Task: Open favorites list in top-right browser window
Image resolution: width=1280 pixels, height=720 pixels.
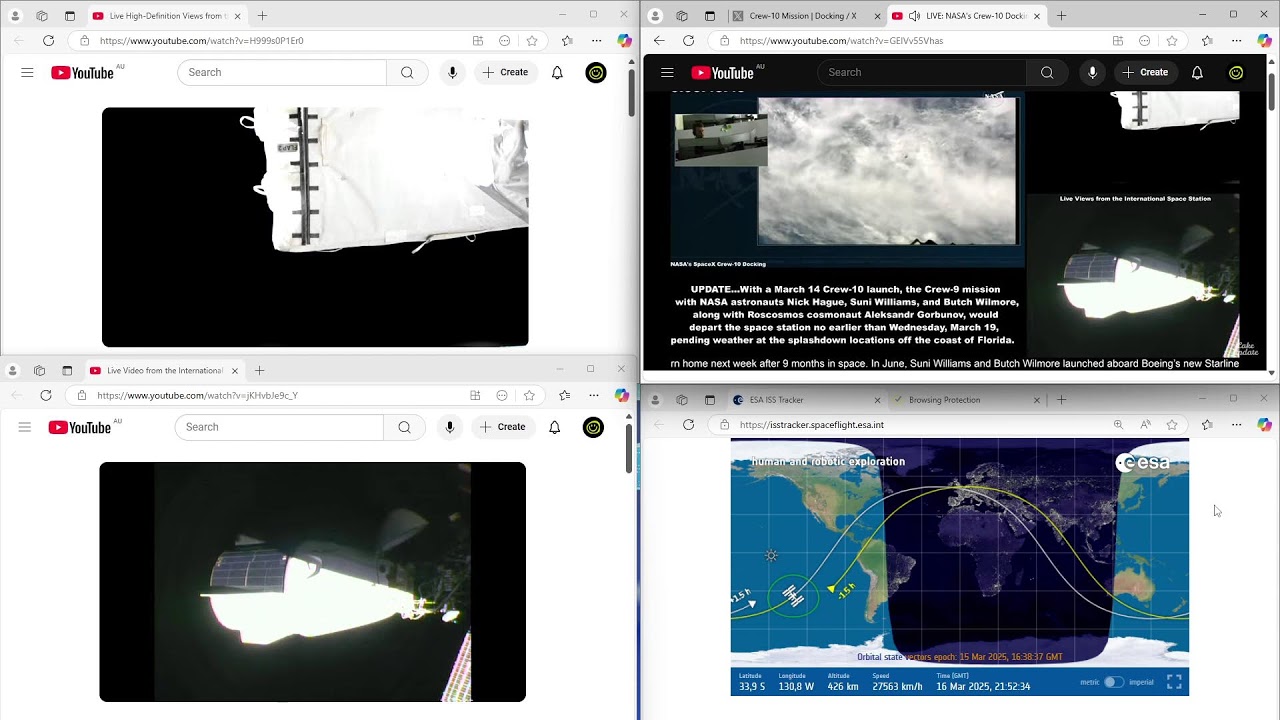Action: pos(1207,41)
